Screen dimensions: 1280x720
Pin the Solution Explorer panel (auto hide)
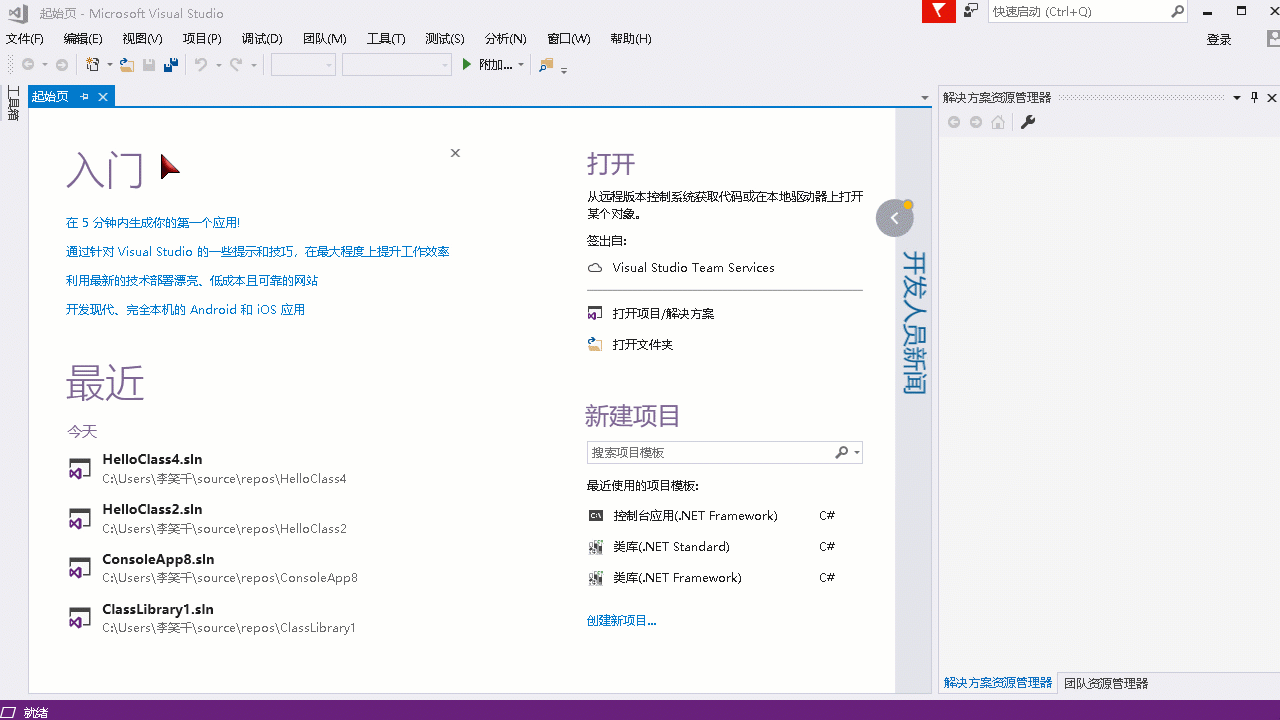1255,97
